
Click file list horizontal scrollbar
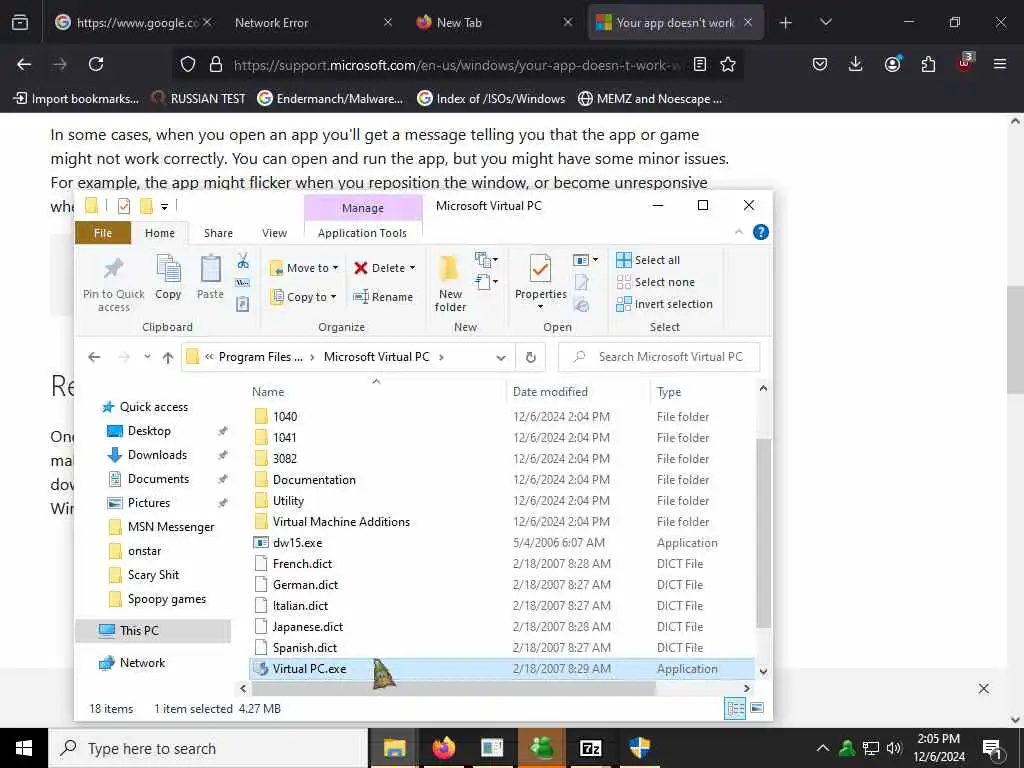point(453,688)
